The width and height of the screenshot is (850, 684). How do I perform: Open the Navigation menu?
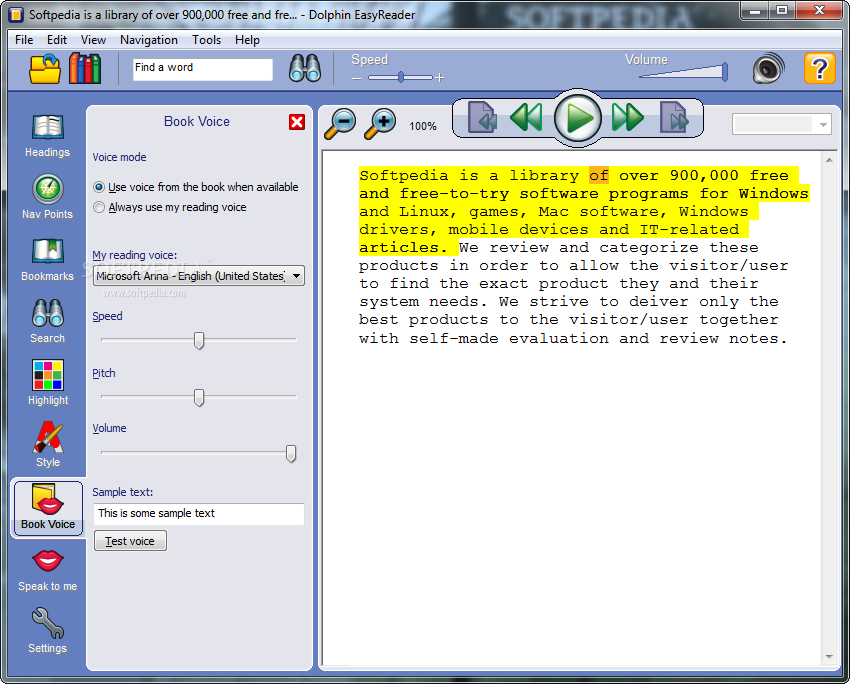click(149, 40)
